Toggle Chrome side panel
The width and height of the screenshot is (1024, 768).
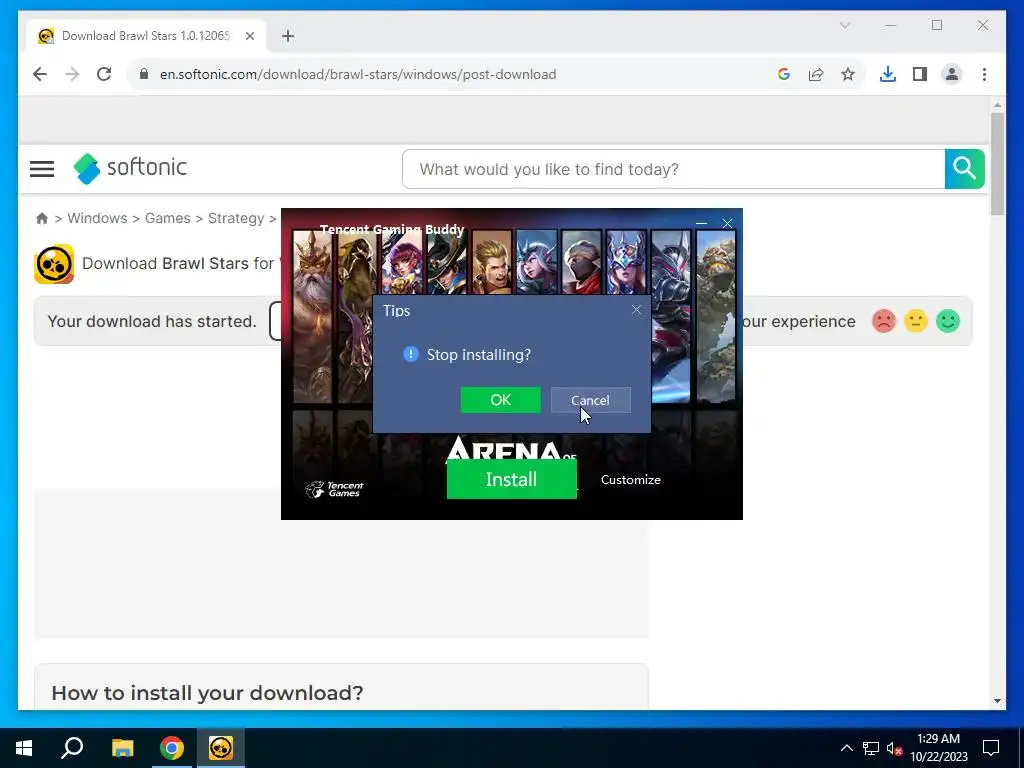tap(920, 74)
